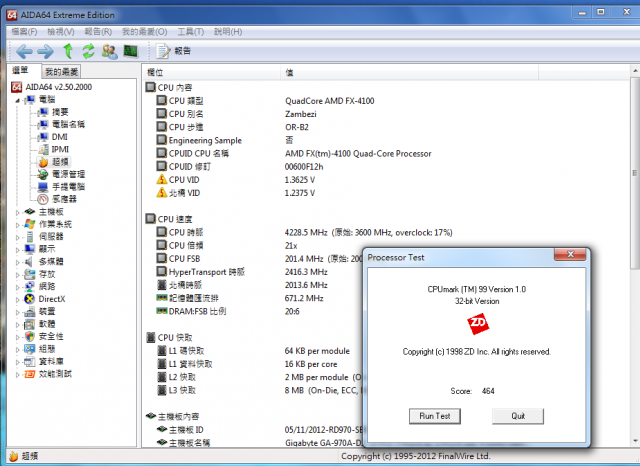The height and width of the screenshot is (466, 640).
Task: Expand the DirectX tree node
Action: point(17,300)
